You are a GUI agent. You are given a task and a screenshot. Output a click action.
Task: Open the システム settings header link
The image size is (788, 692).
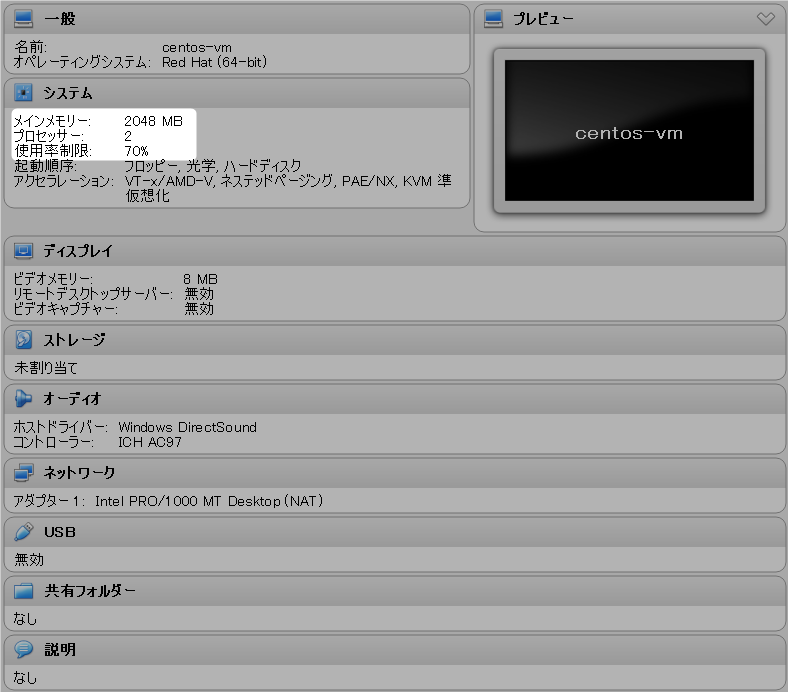click(68, 93)
